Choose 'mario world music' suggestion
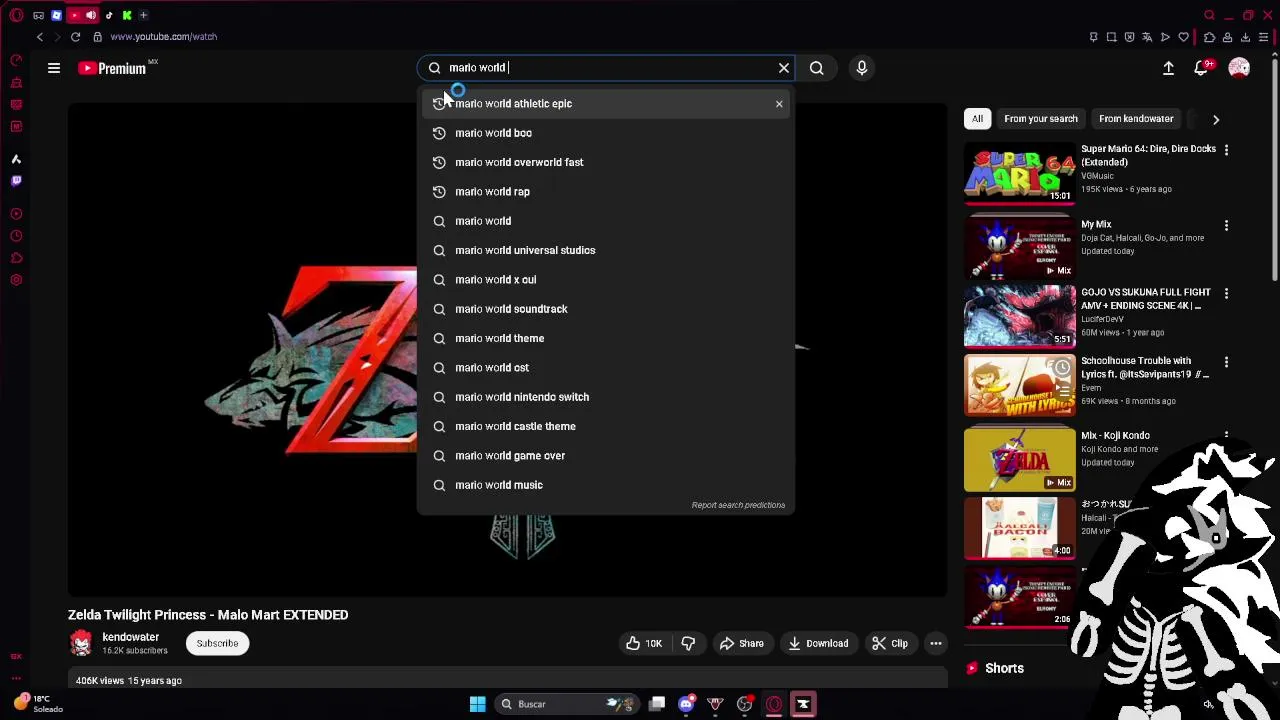The image size is (1280, 720). 606,485
